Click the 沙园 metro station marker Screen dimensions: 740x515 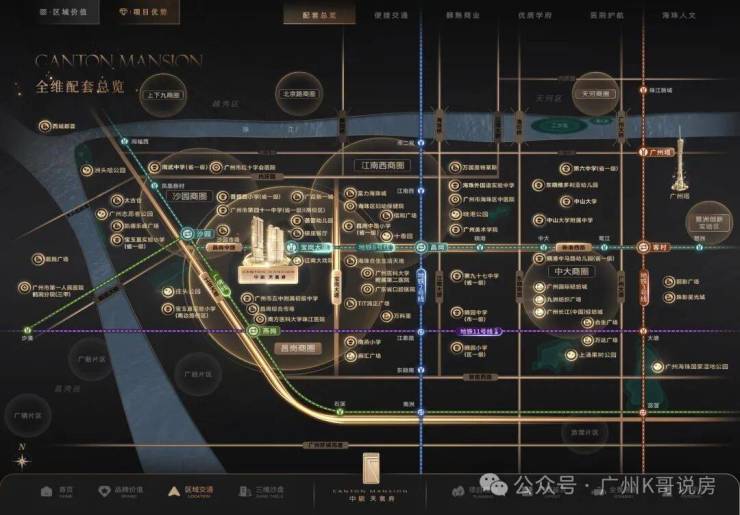[187, 233]
